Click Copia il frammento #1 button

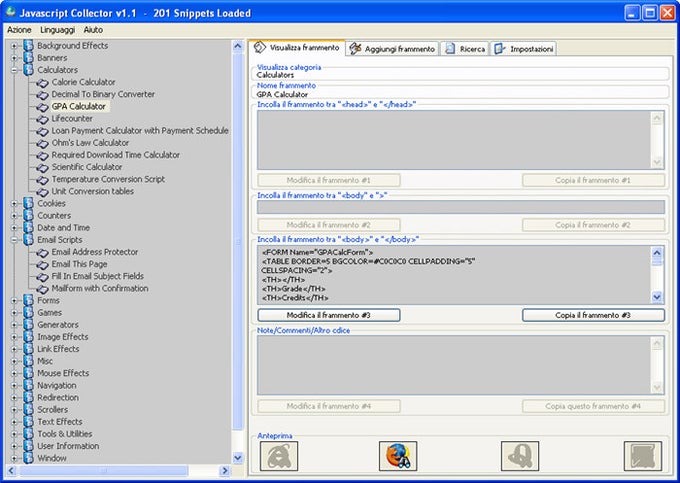[593, 180]
